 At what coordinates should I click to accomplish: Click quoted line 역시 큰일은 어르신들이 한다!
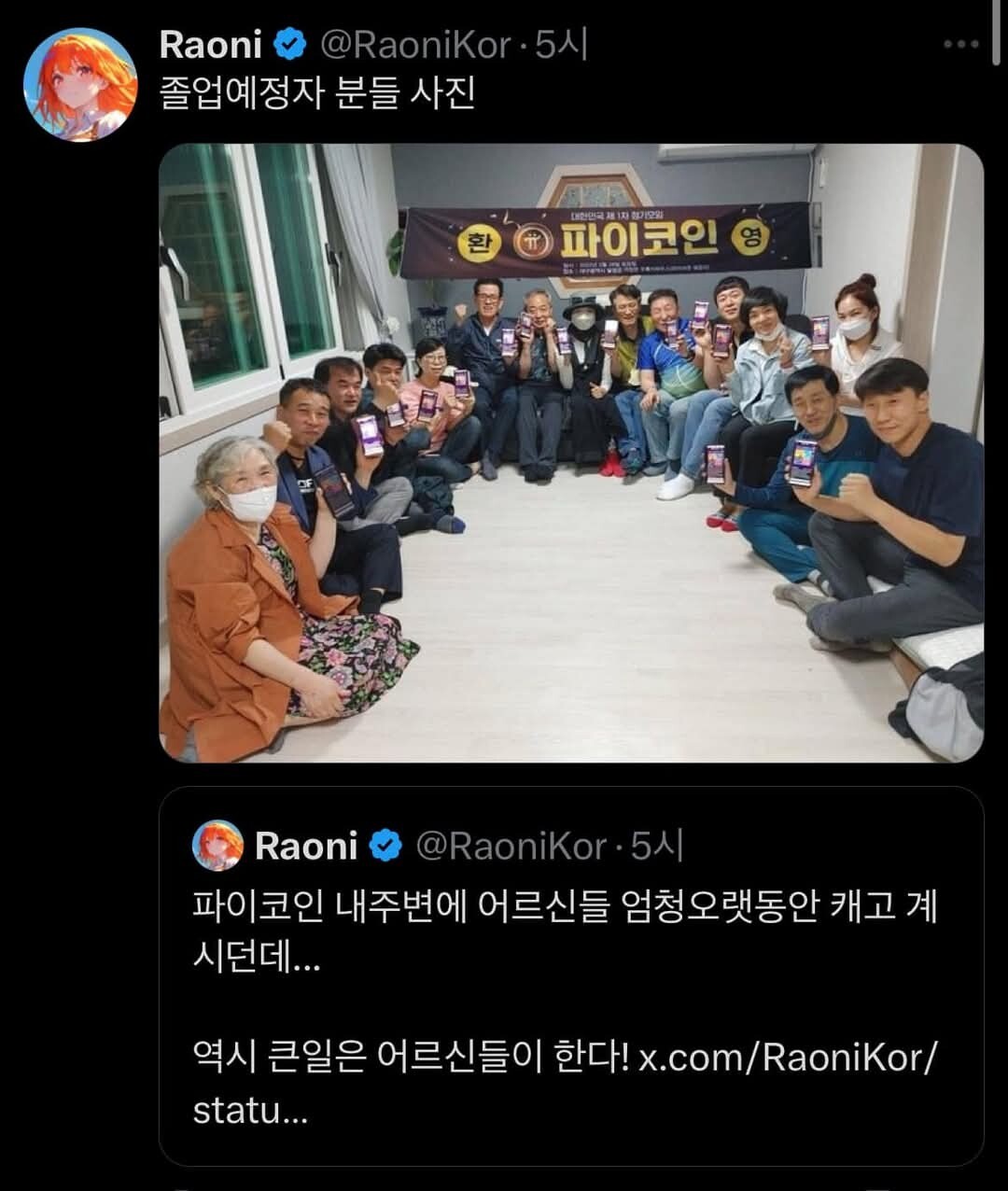click(x=411, y=1058)
